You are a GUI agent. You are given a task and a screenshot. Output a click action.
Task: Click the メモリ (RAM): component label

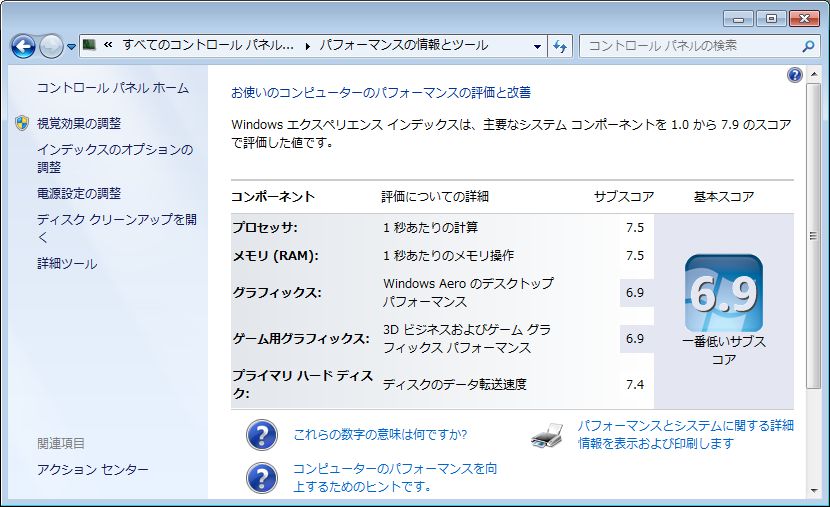coord(276,256)
